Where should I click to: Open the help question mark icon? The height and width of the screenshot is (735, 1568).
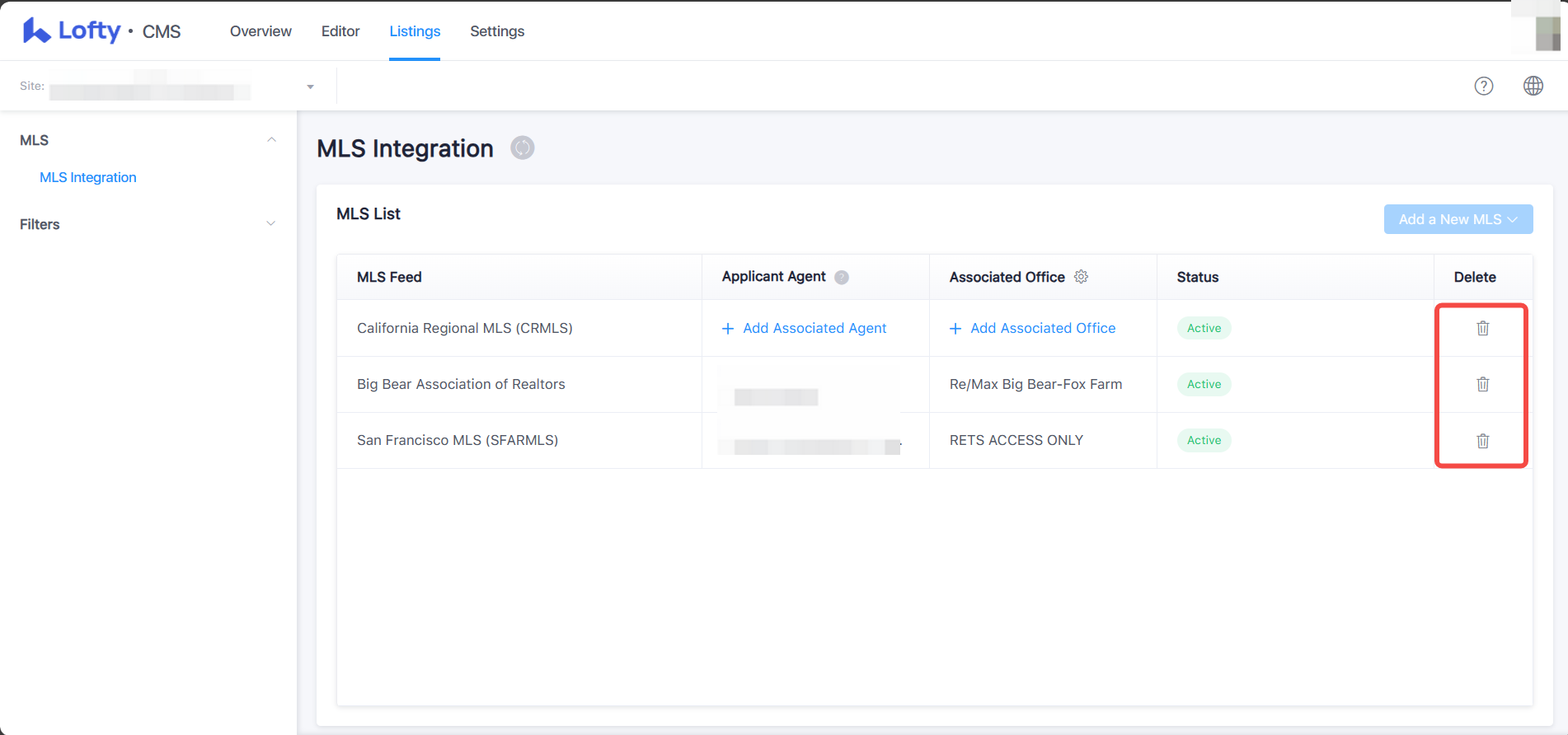[x=1484, y=86]
